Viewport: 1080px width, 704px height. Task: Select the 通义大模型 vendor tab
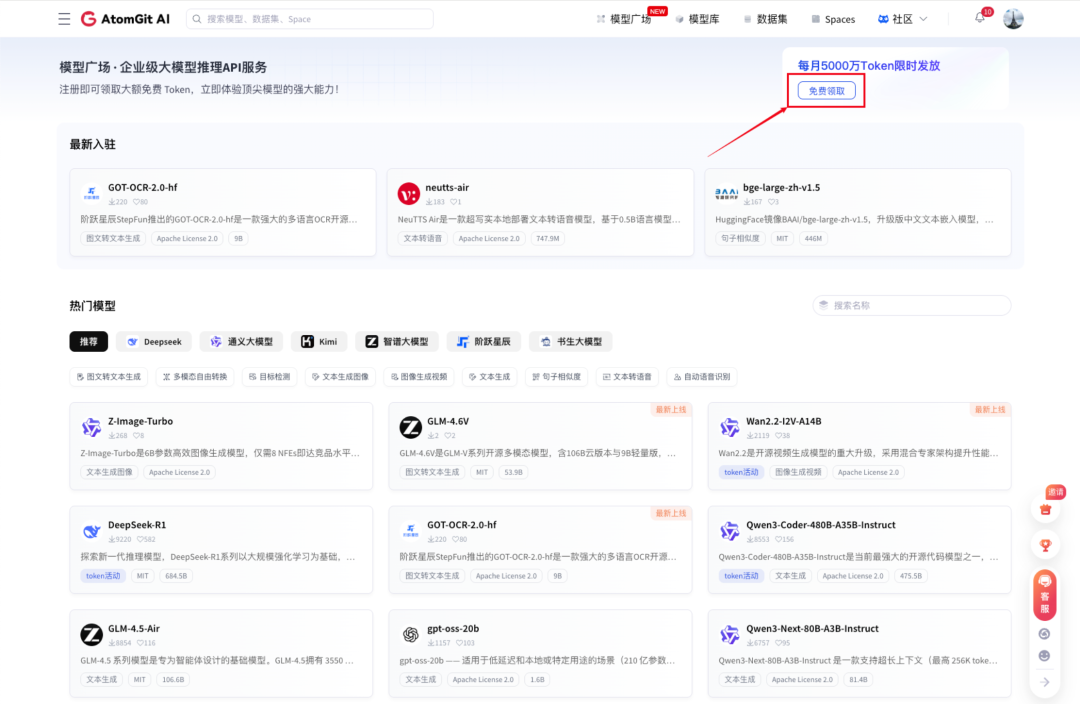tap(242, 342)
